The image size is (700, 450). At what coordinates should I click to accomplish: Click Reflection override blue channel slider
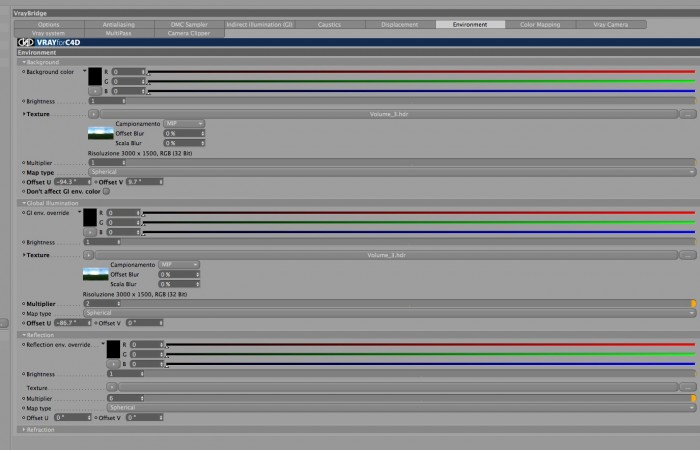coord(431,364)
